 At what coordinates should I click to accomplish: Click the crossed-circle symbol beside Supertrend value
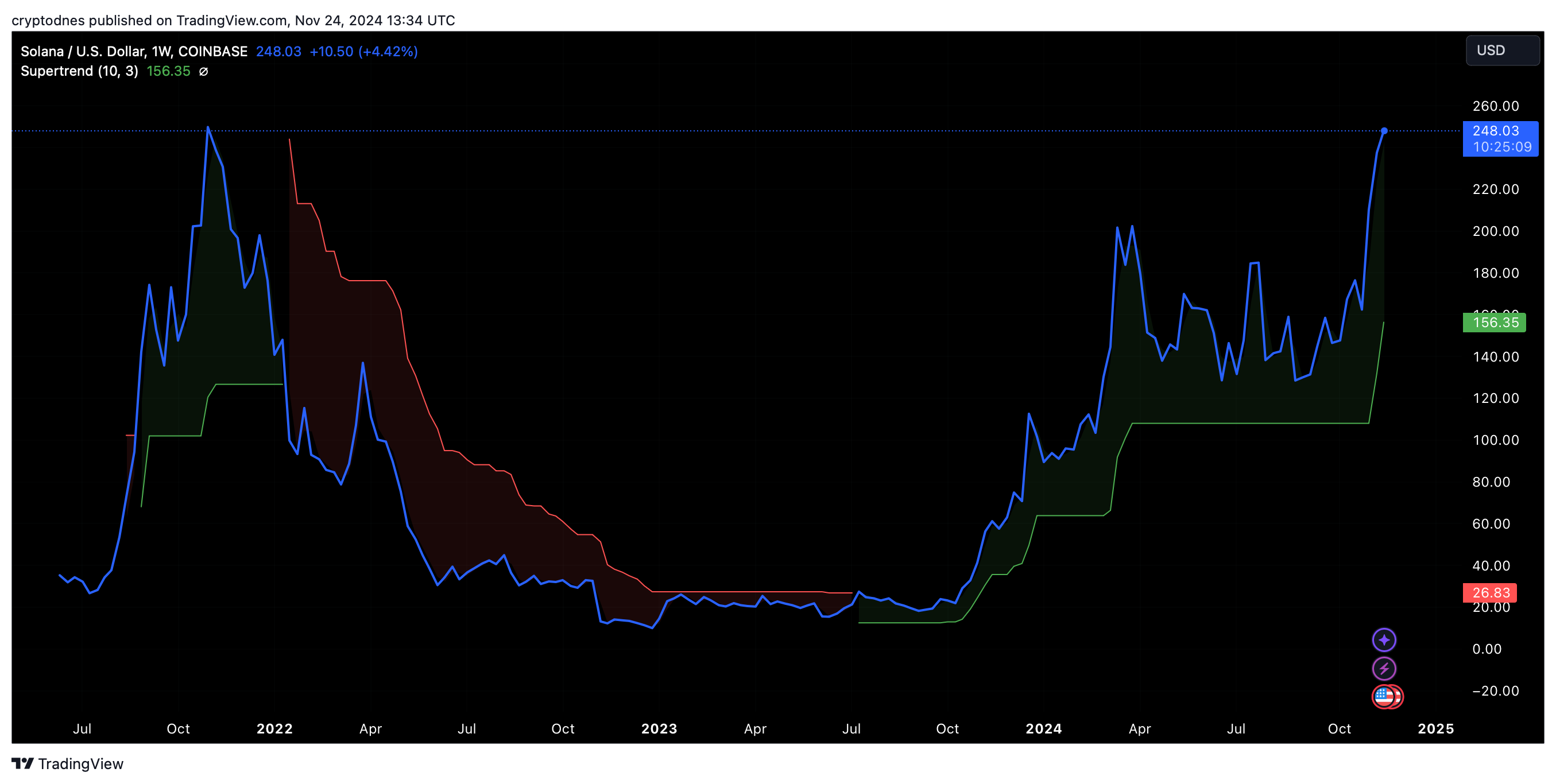pyautogui.click(x=204, y=71)
